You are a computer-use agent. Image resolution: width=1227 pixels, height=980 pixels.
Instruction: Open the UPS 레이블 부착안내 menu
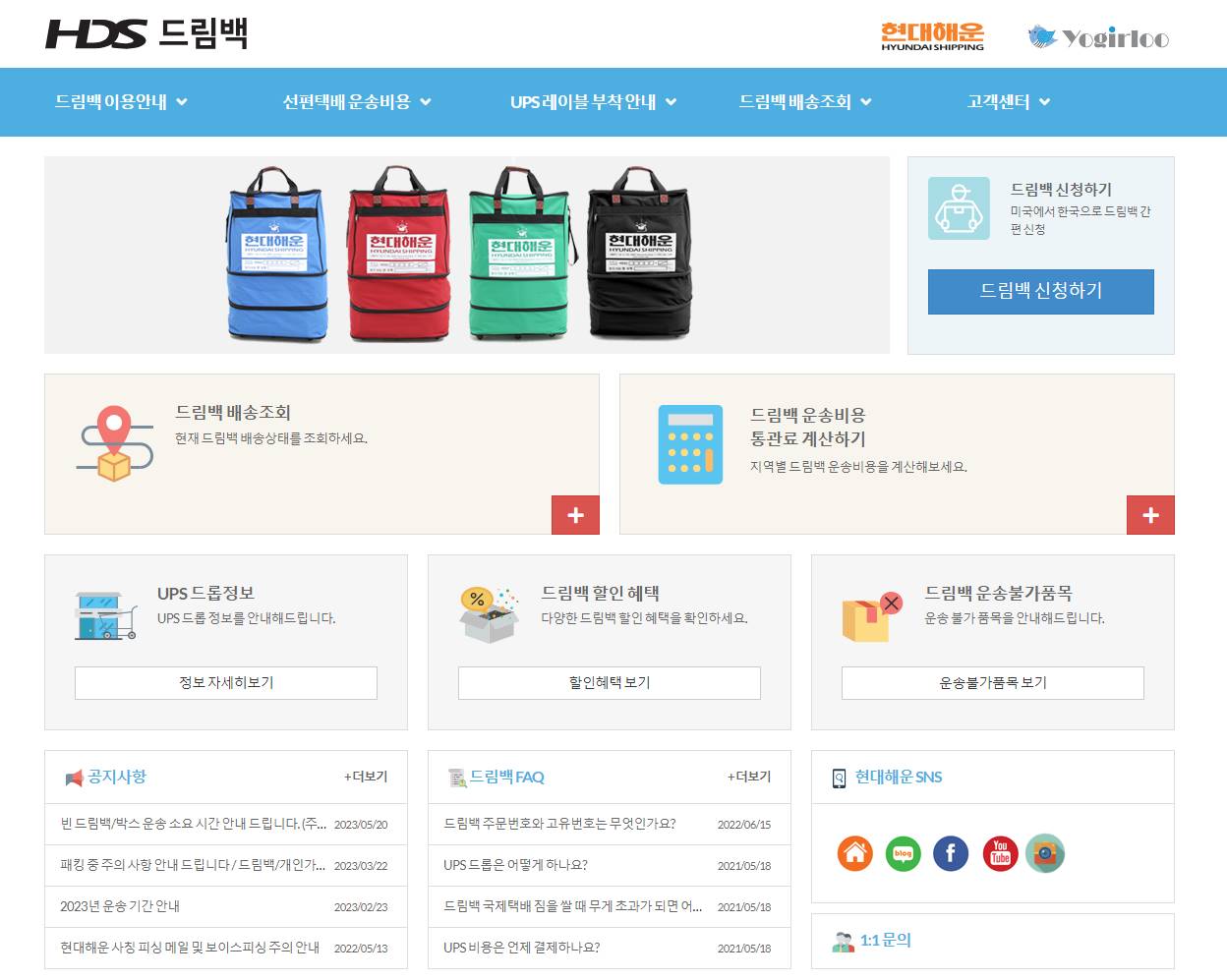point(583,102)
